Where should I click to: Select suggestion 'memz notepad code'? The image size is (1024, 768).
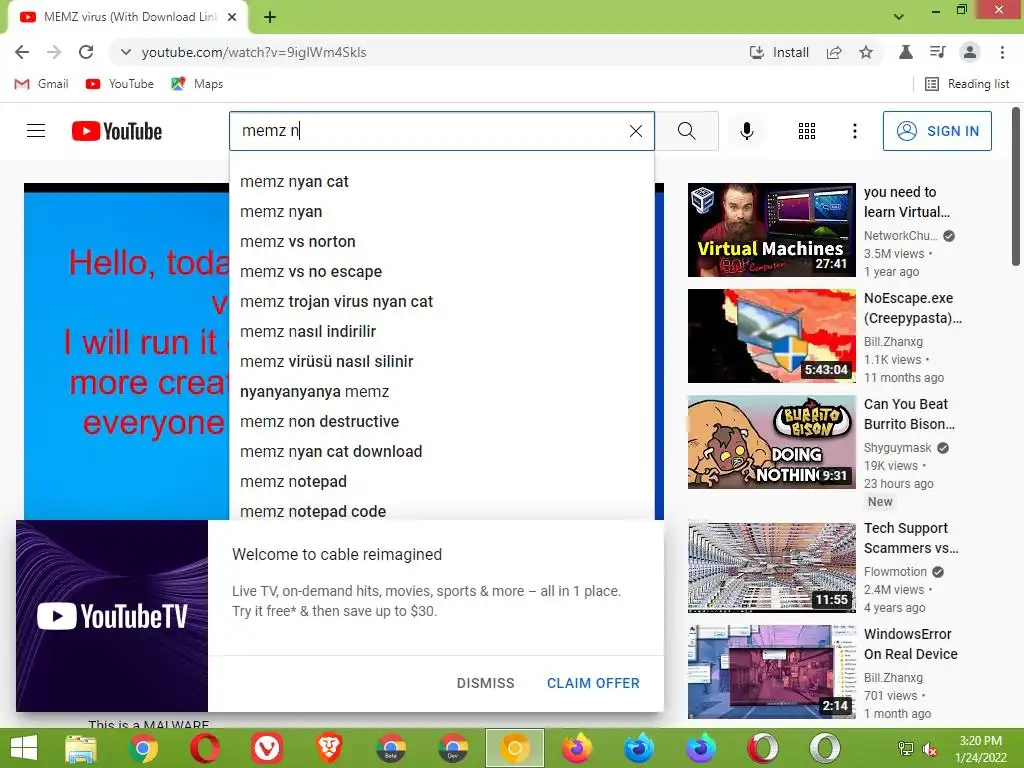coord(441,511)
